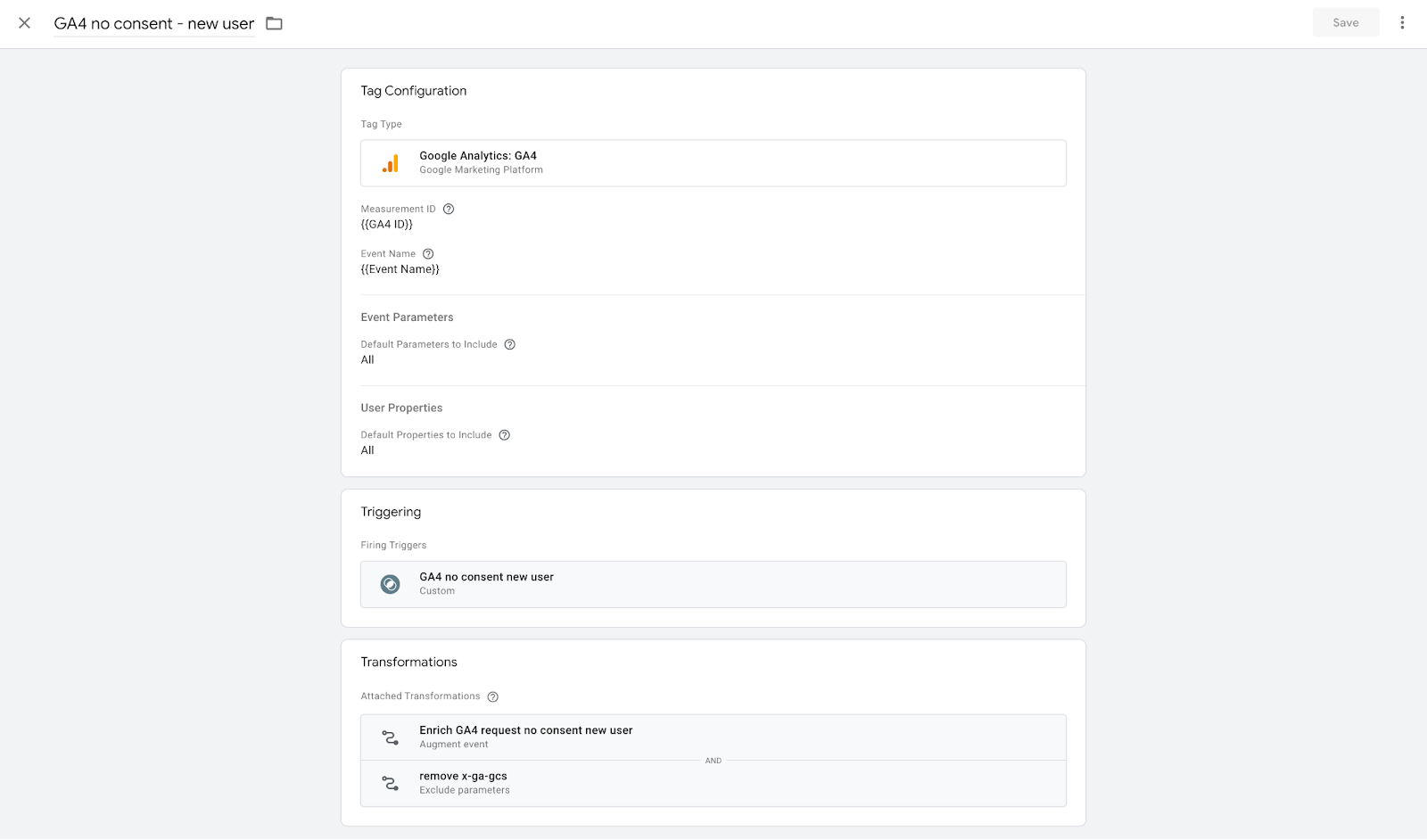
Task: Click 'All' under Default Parameters to Include
Action: 367,359
